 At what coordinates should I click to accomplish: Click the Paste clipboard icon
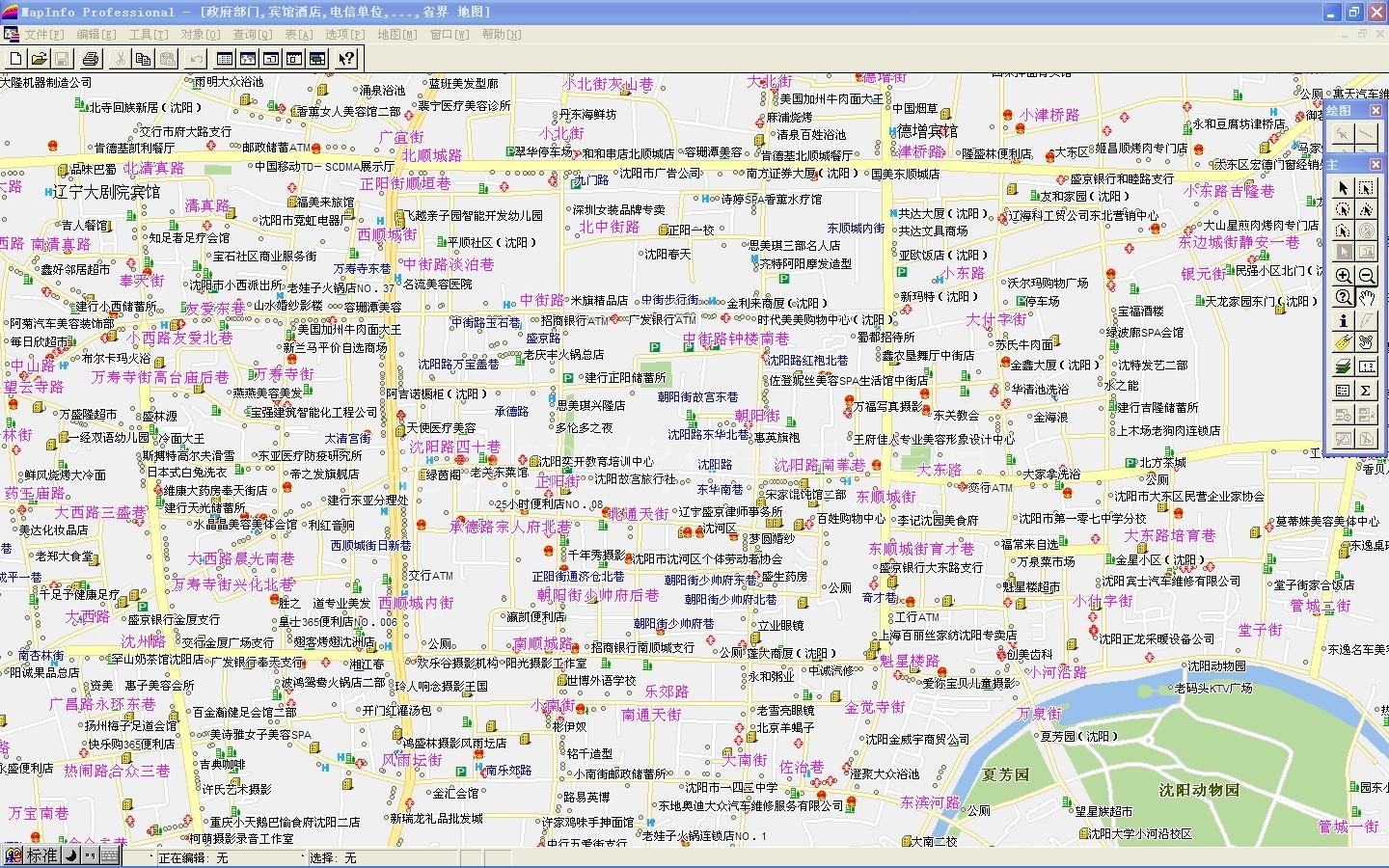pos(166,59)
